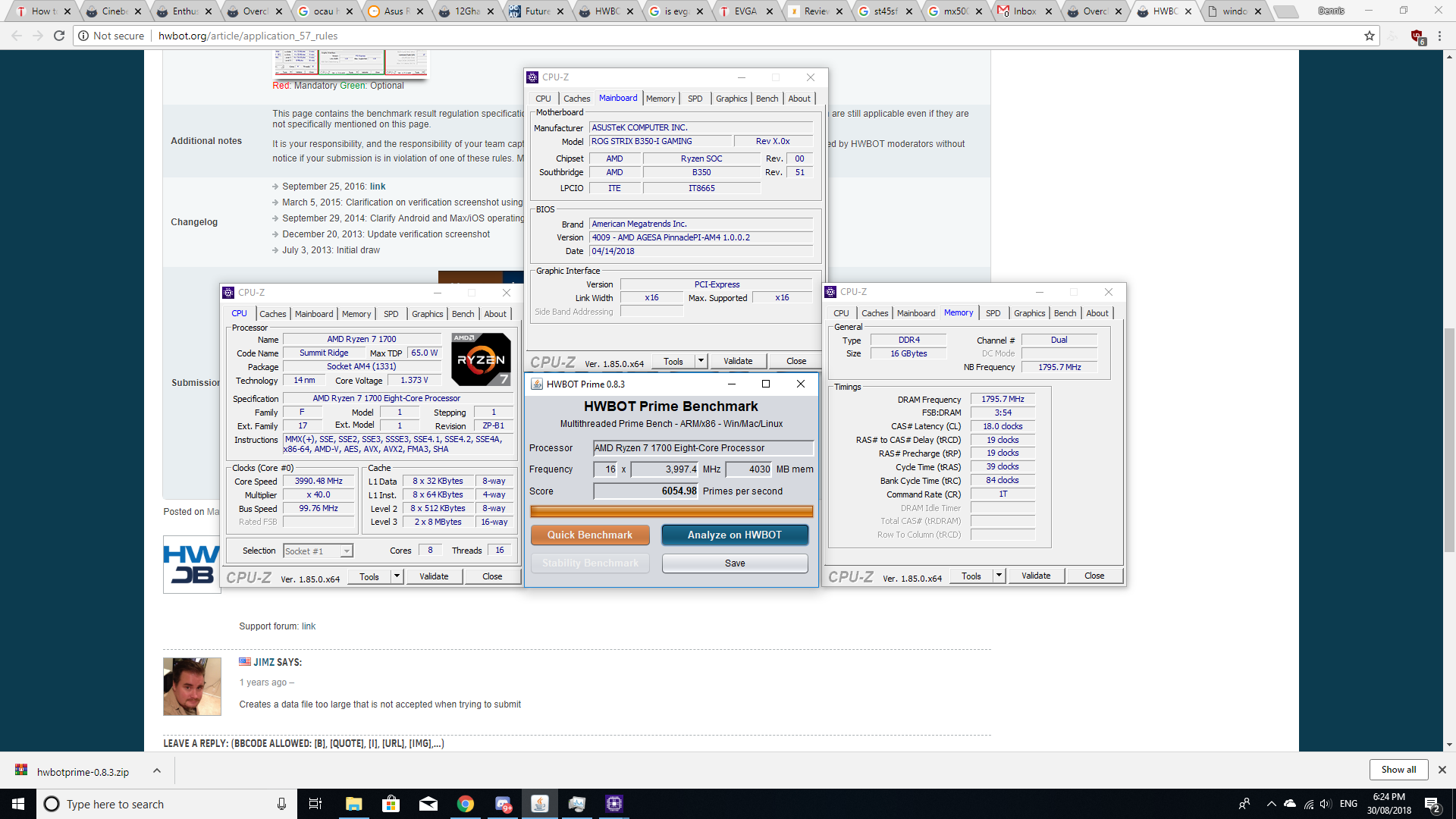Reload the page in Chrome

(x=59, y=36)
